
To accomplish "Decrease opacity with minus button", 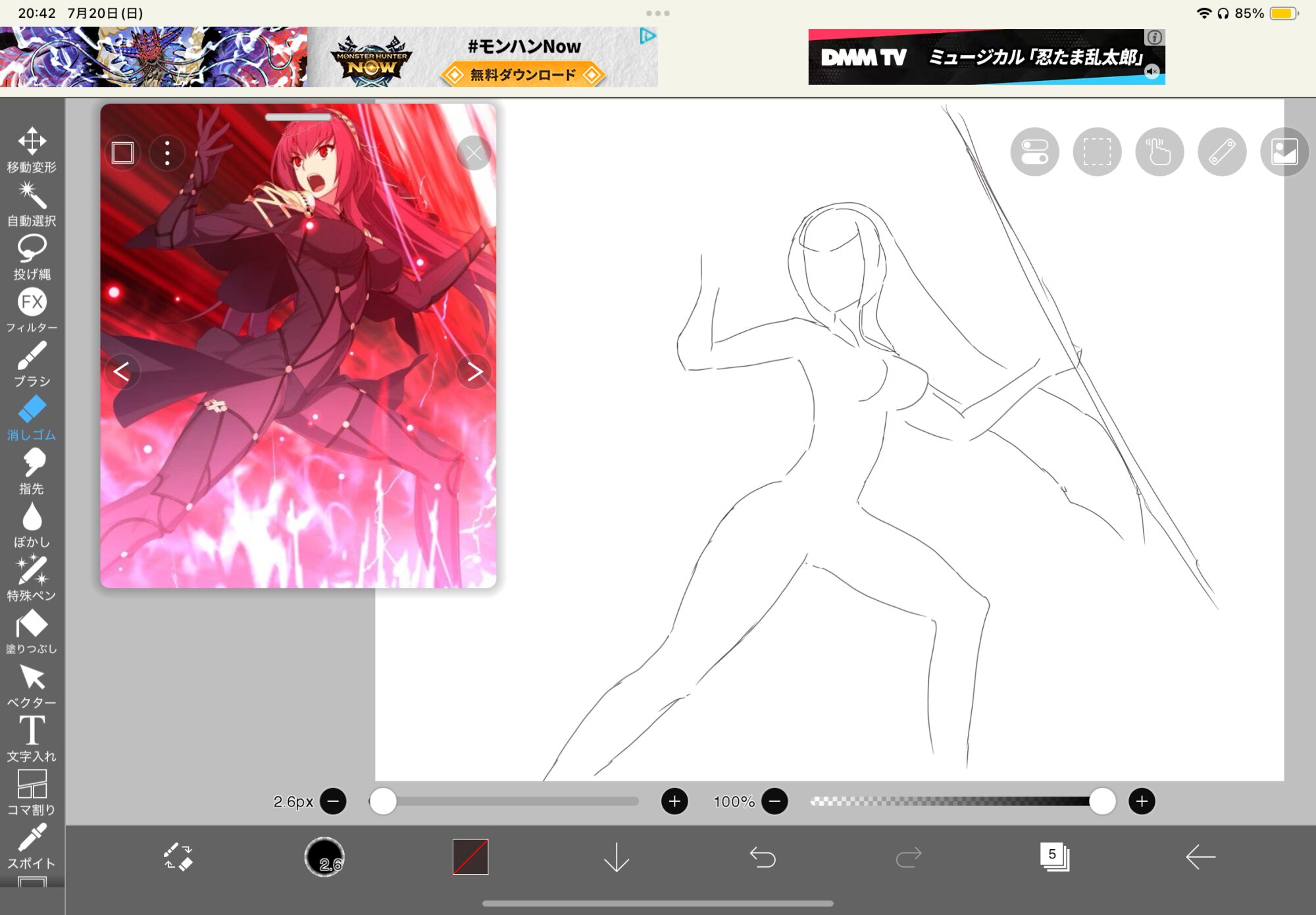I will [x=775, y=801].
